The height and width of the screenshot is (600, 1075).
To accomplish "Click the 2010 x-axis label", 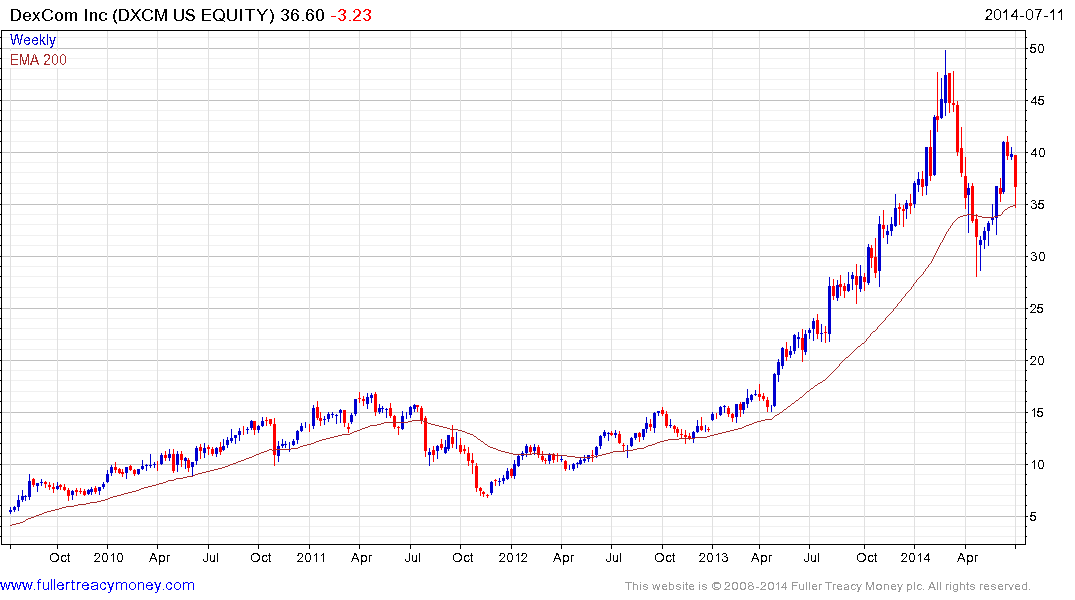I will point(108,557).
